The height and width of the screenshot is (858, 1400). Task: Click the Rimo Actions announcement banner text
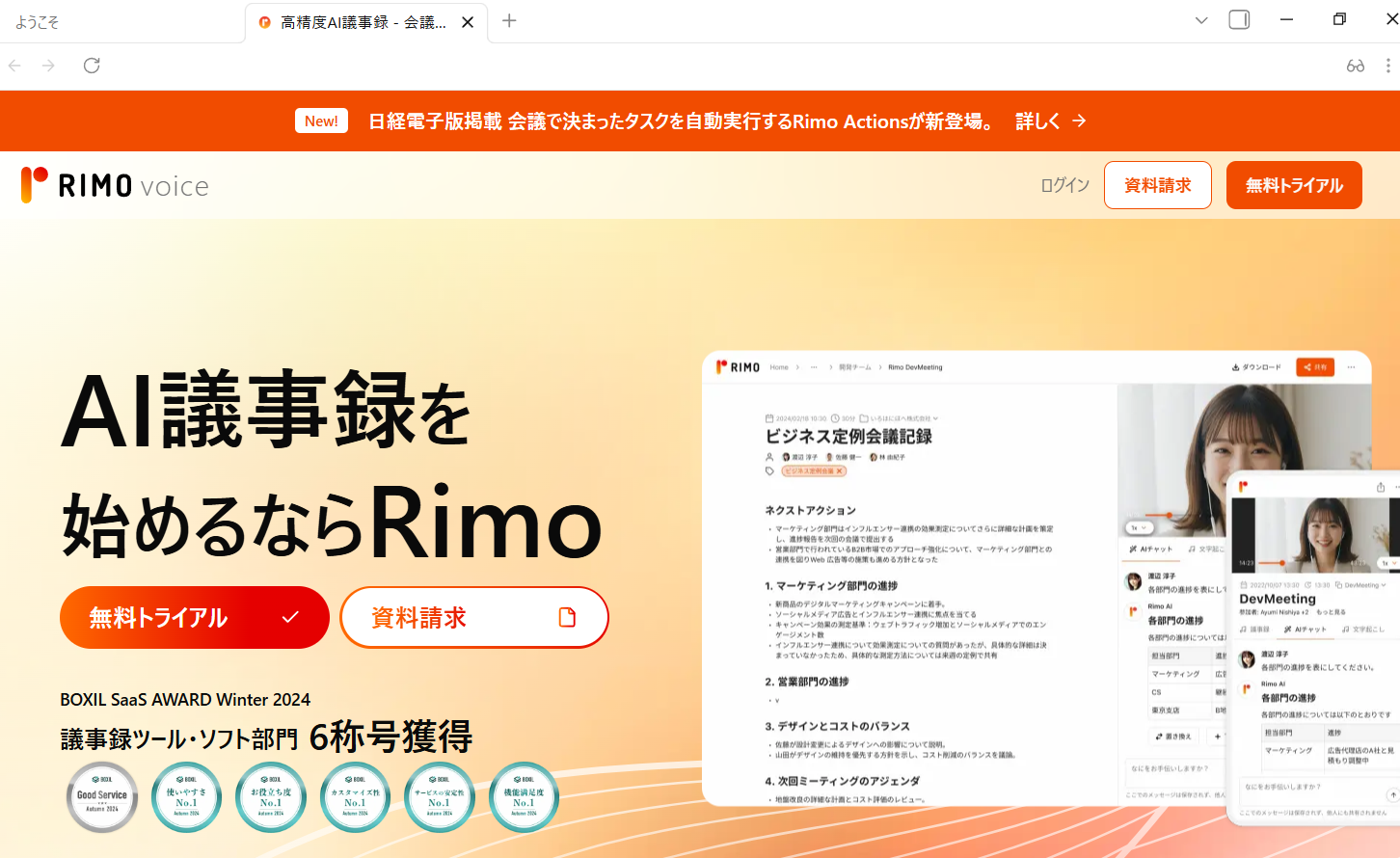pyautogui.click(x=681, y=121)
